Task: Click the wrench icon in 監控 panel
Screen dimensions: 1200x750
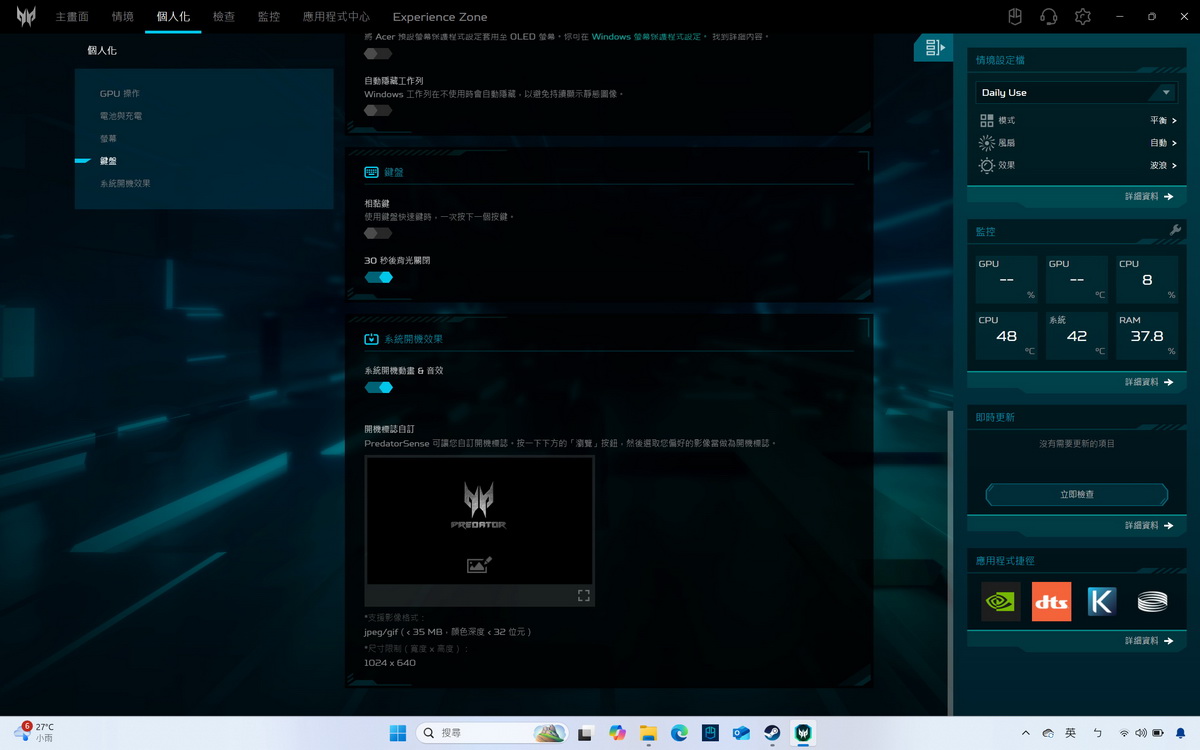Action: pos(1175,231)
